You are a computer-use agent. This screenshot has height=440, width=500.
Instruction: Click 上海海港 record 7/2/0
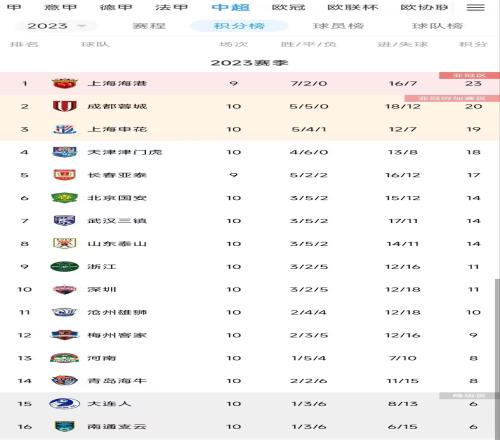pyautogui.click(x=309, y=83)
